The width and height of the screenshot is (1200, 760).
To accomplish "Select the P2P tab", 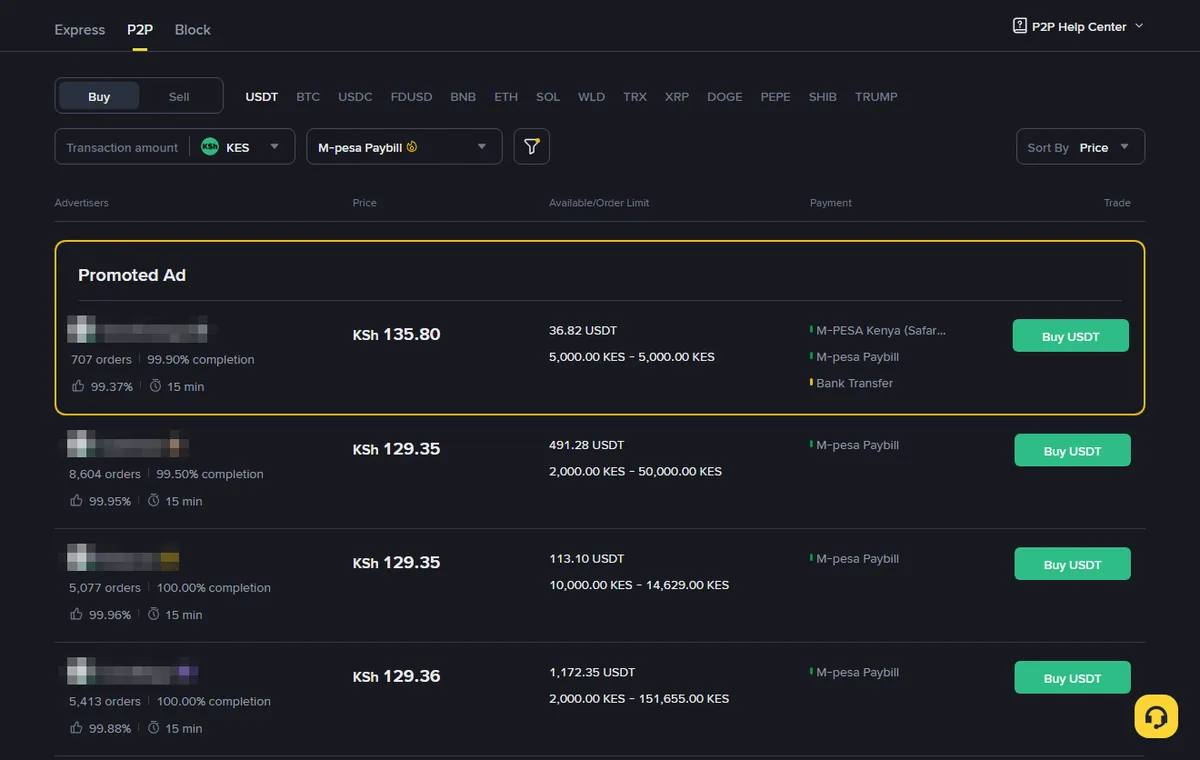I will click(140, 29).
